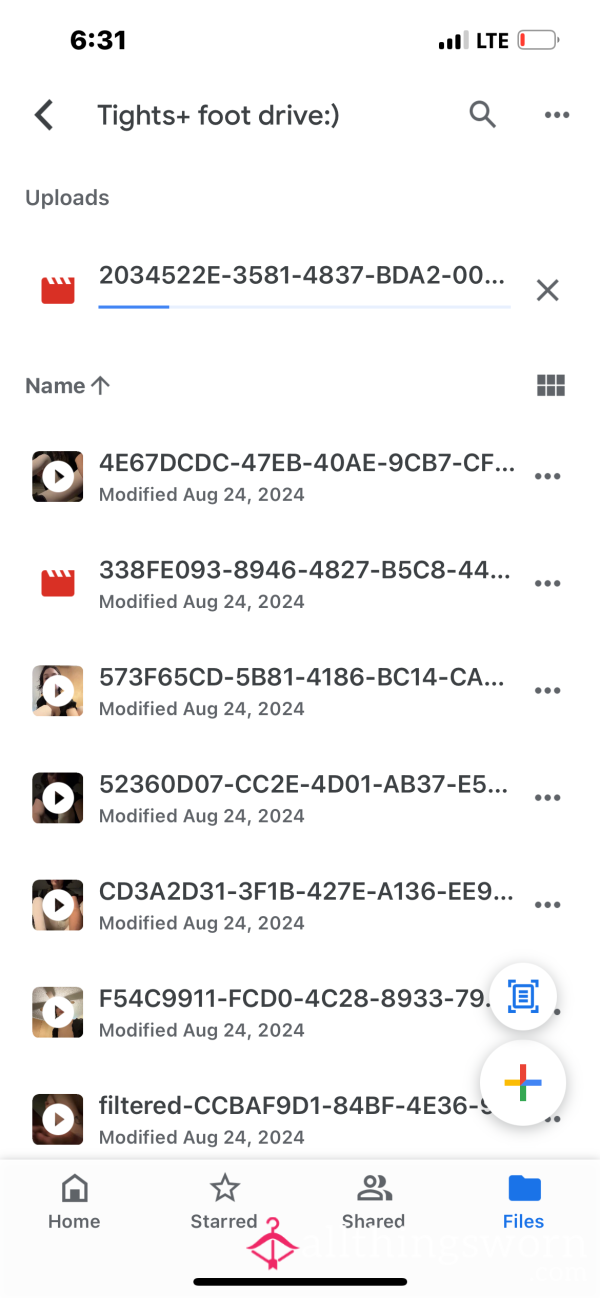Switch to grid view layout
The height and width of the screenshot is (1298, 600).
pos(551,386)
